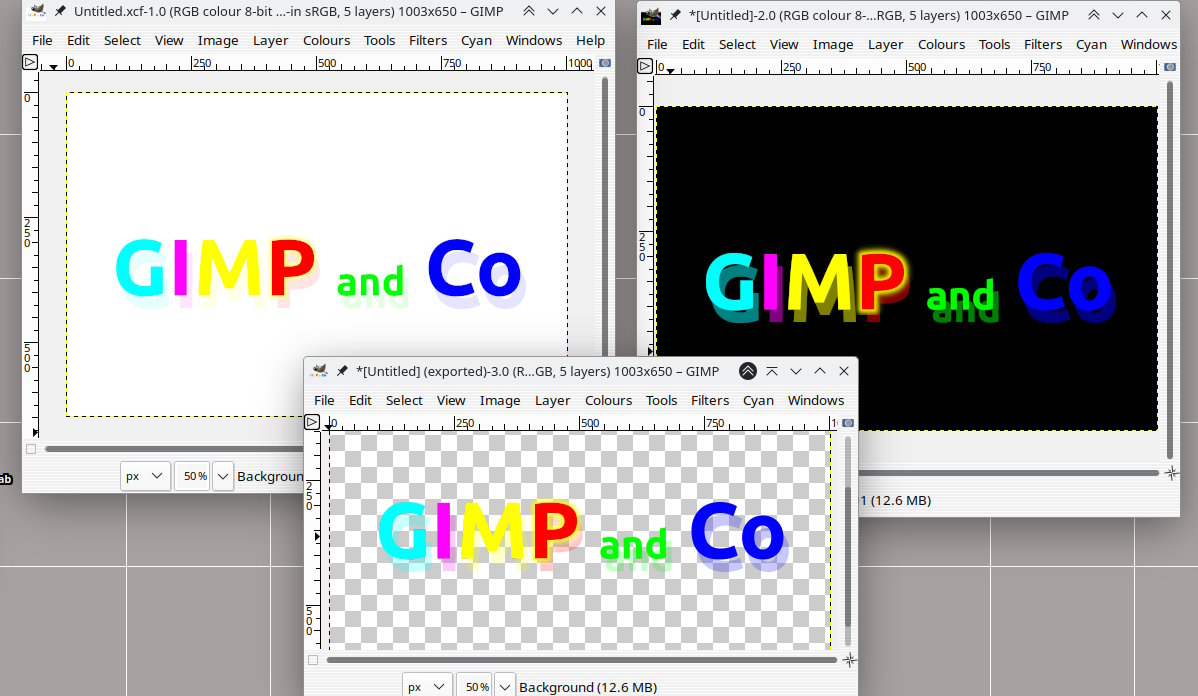Viewport: 1198px width, 696px height.
Task: Open Windows menu in the [Untitled]-2.0 window
Action: point(1148,44)
